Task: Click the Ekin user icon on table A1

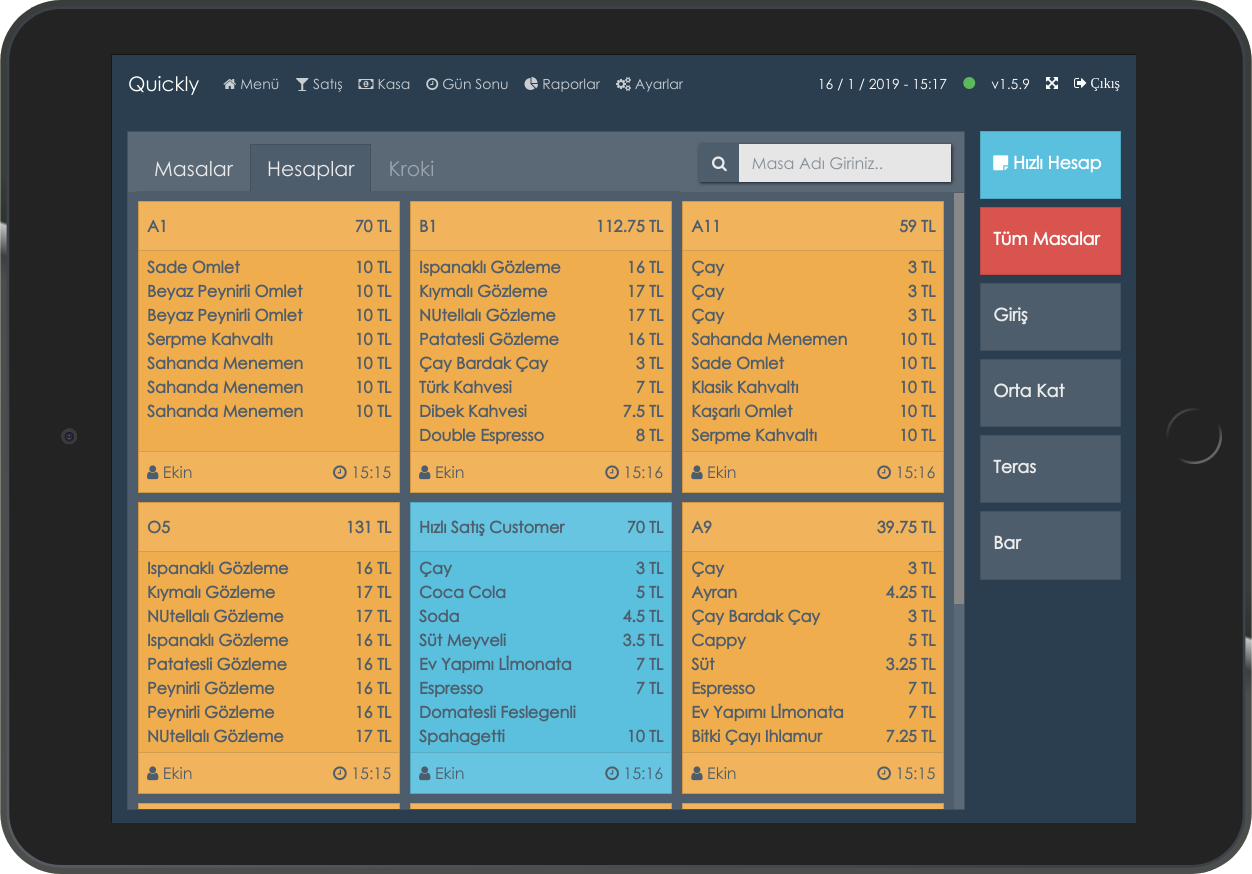Action: [152, 472]
